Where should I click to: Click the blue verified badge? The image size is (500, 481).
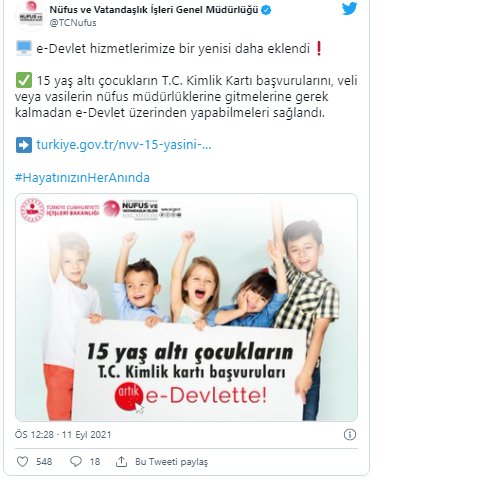click(266, 10)
